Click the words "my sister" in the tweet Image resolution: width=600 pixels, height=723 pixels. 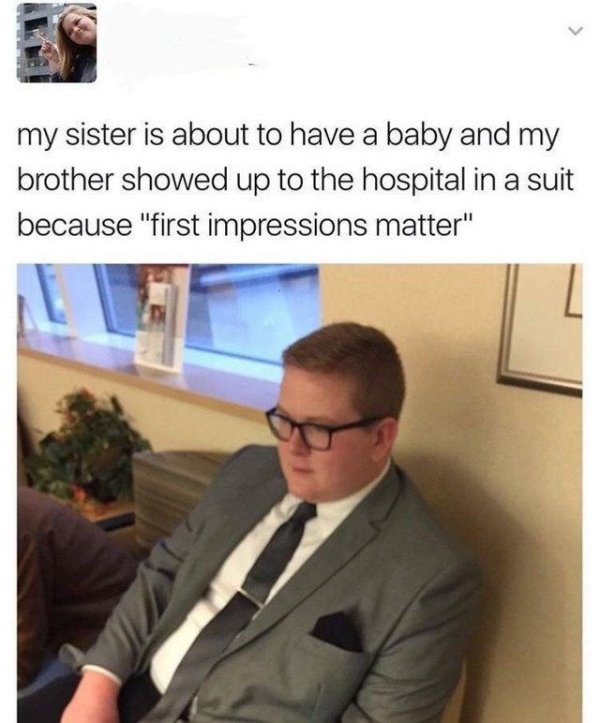[x=78, y=136]
